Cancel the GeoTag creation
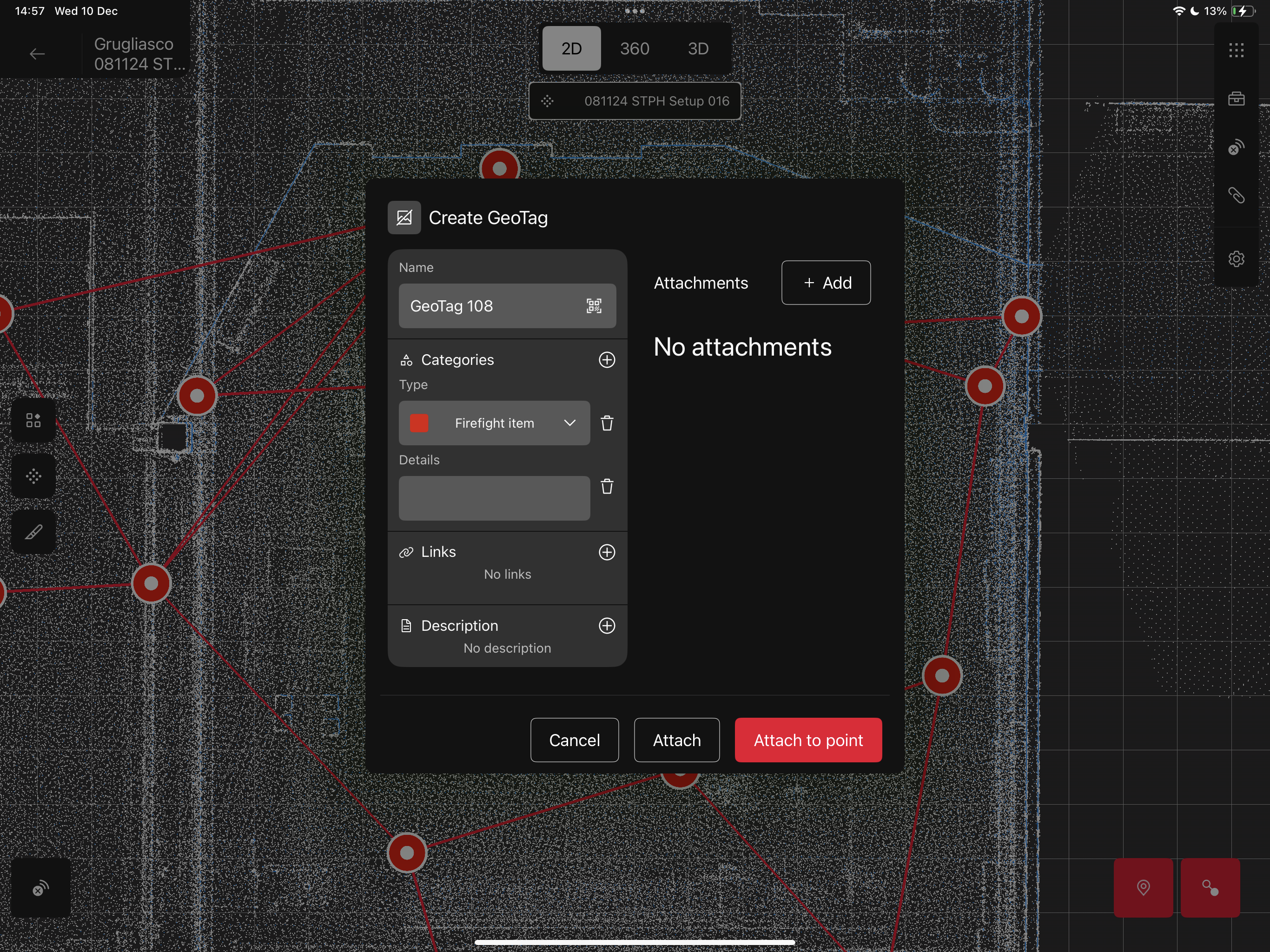 click(574, 740)
